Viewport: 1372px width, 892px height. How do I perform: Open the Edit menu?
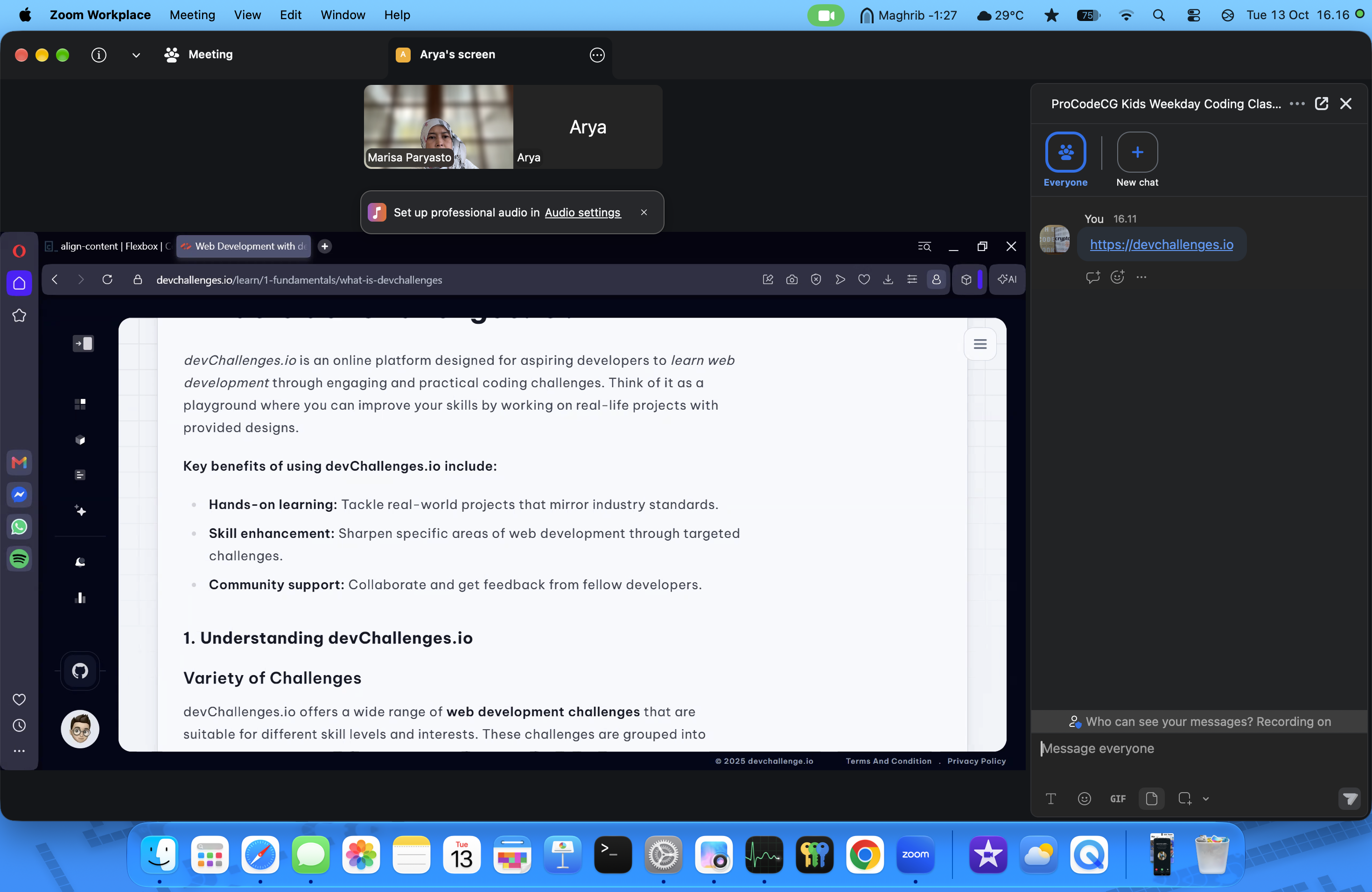(290, 15)
